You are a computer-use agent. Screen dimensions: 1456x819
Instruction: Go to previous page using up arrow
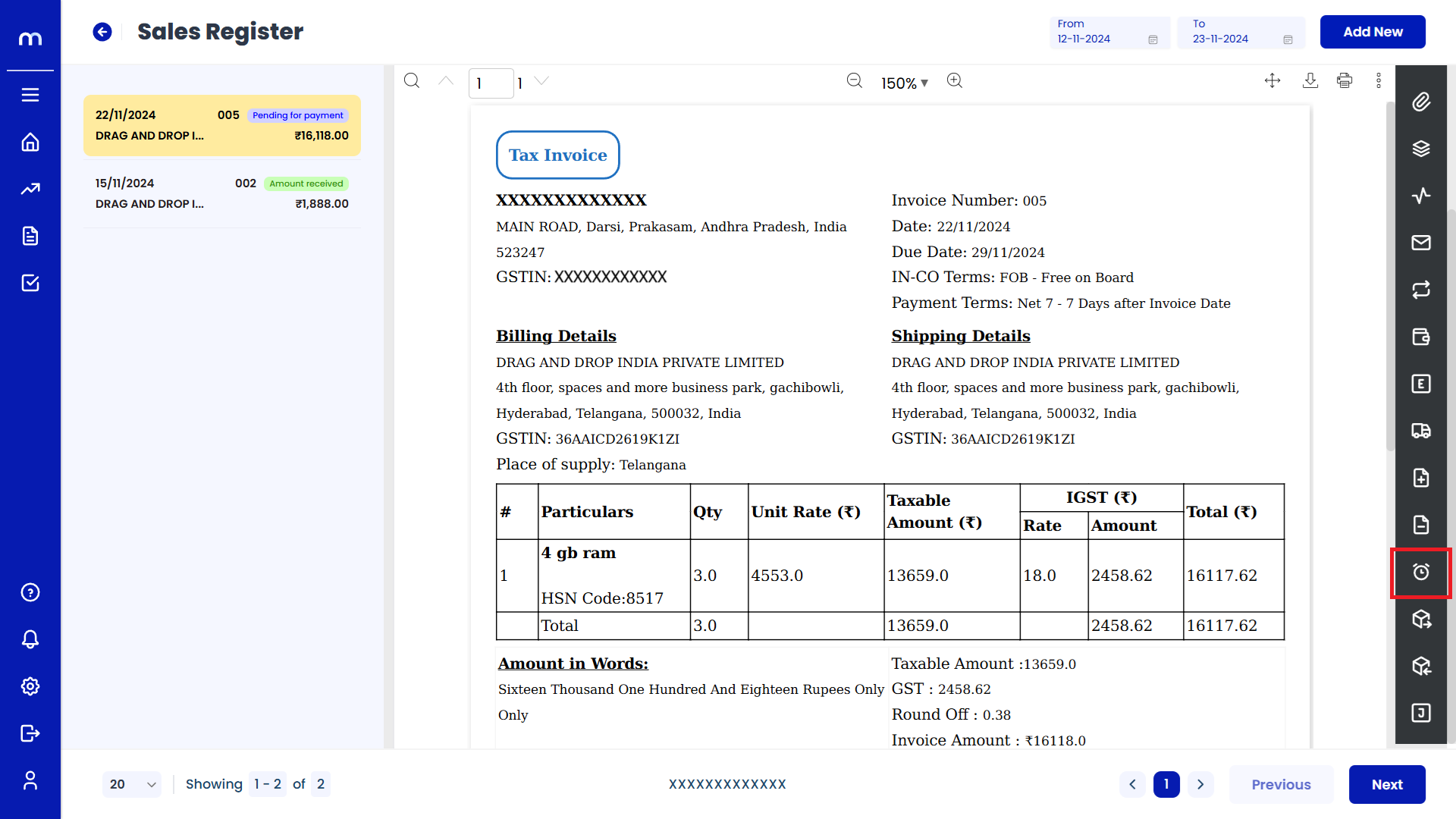(x=446, y=80)
